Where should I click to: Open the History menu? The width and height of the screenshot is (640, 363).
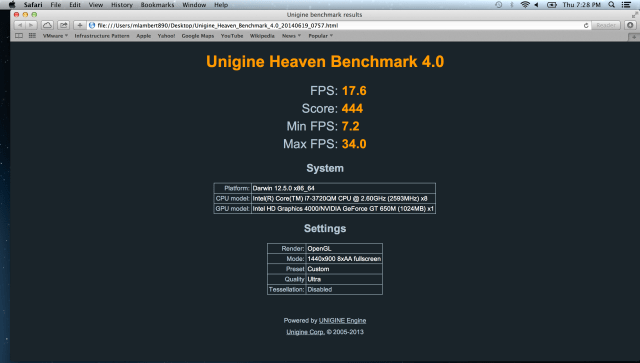click(x=122, y=5)
